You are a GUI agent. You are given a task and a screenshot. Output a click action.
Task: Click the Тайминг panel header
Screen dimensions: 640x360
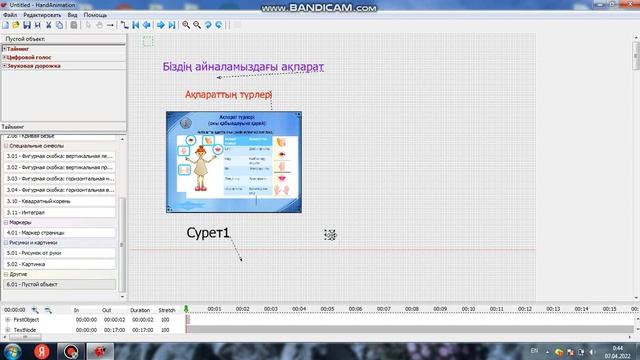click(63, 127)
